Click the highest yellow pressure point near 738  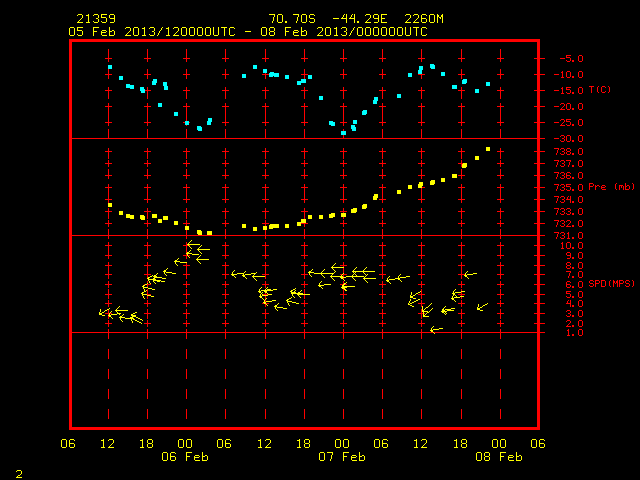tap(488, 149)
